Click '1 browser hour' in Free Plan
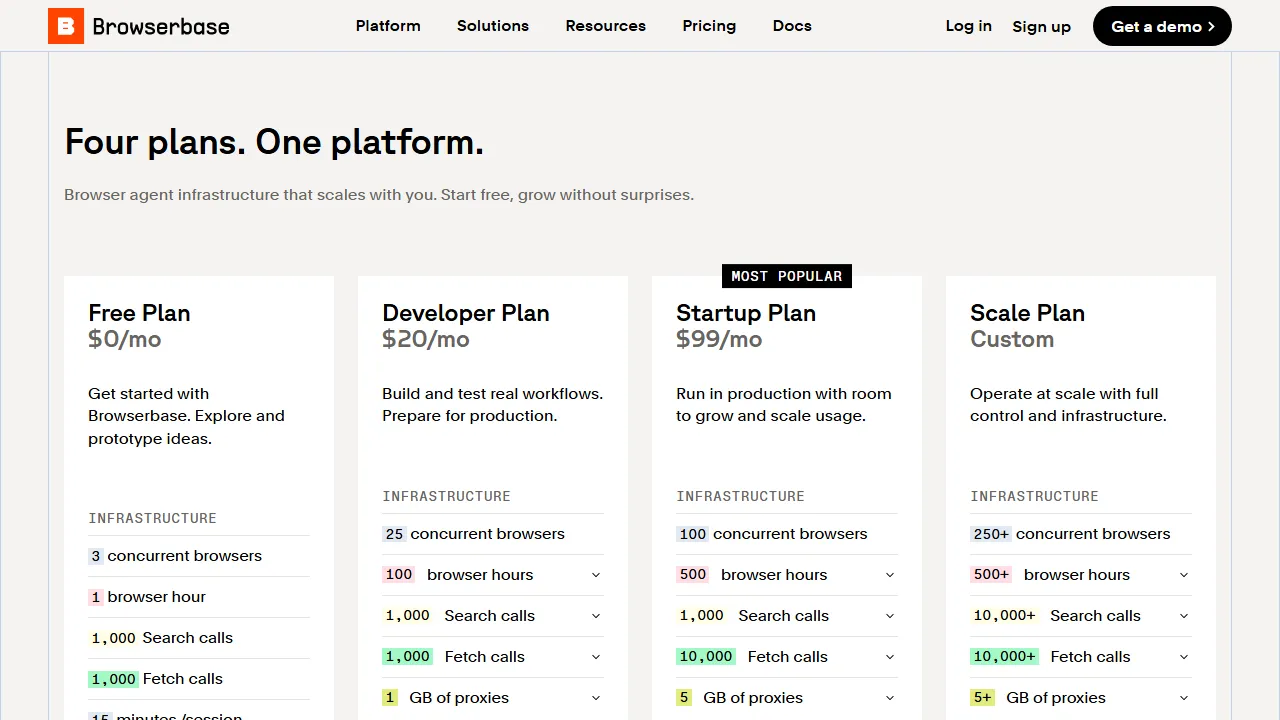The height and width of the screenshot is (720, 1280). [147, 597]
